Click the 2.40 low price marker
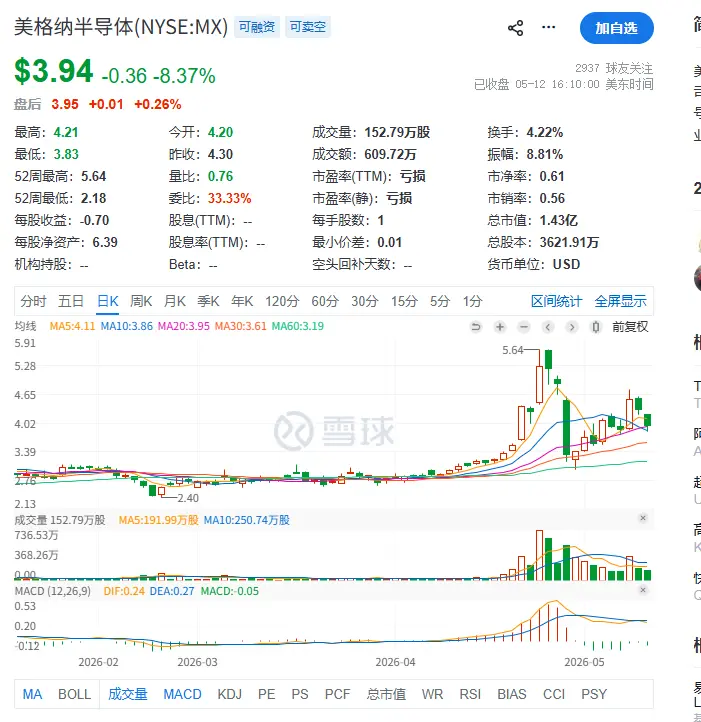Image resolution: width=701 pixels, height=722 pixels. [x=188, y=498]
